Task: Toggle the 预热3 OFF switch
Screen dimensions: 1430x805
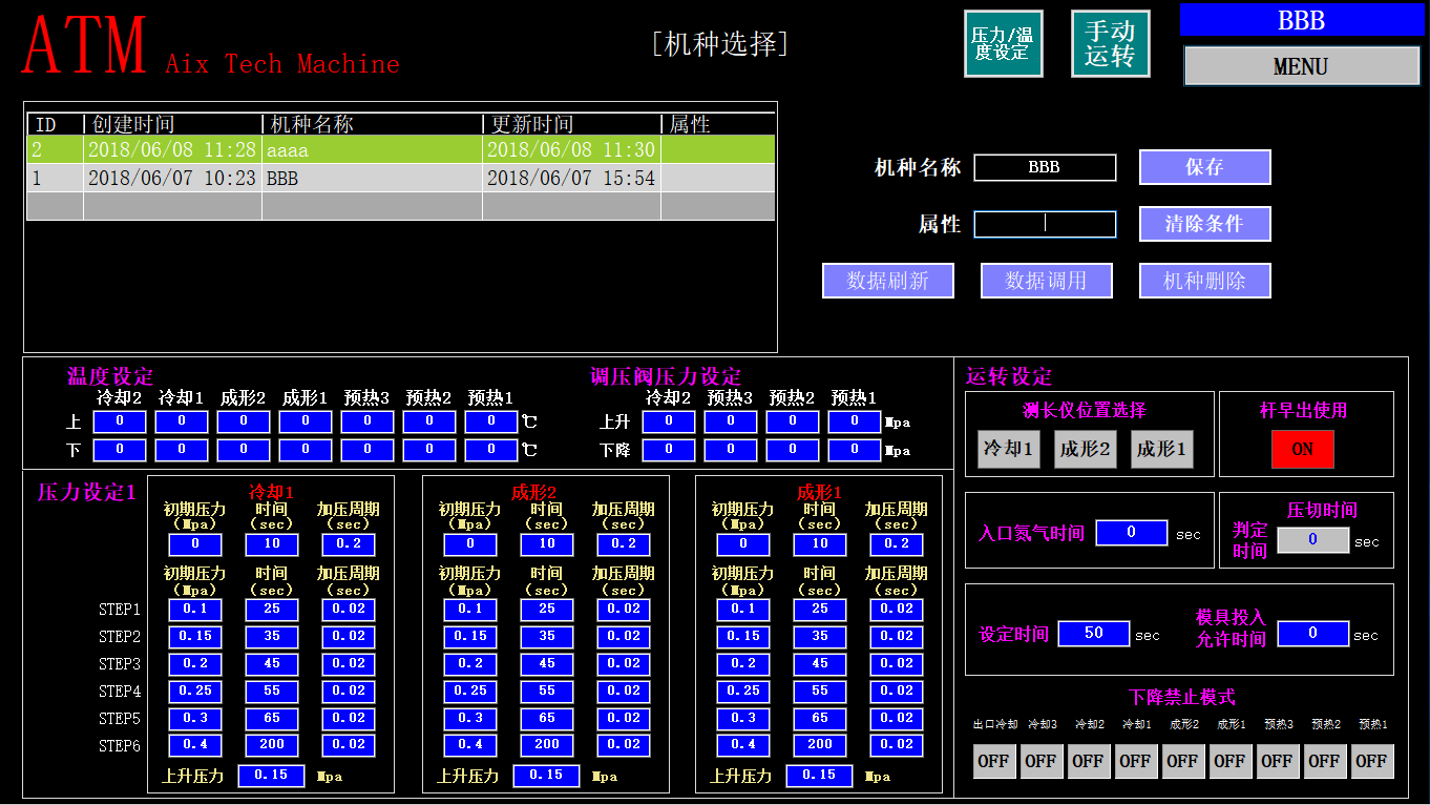Action: tap(1280, 760)
